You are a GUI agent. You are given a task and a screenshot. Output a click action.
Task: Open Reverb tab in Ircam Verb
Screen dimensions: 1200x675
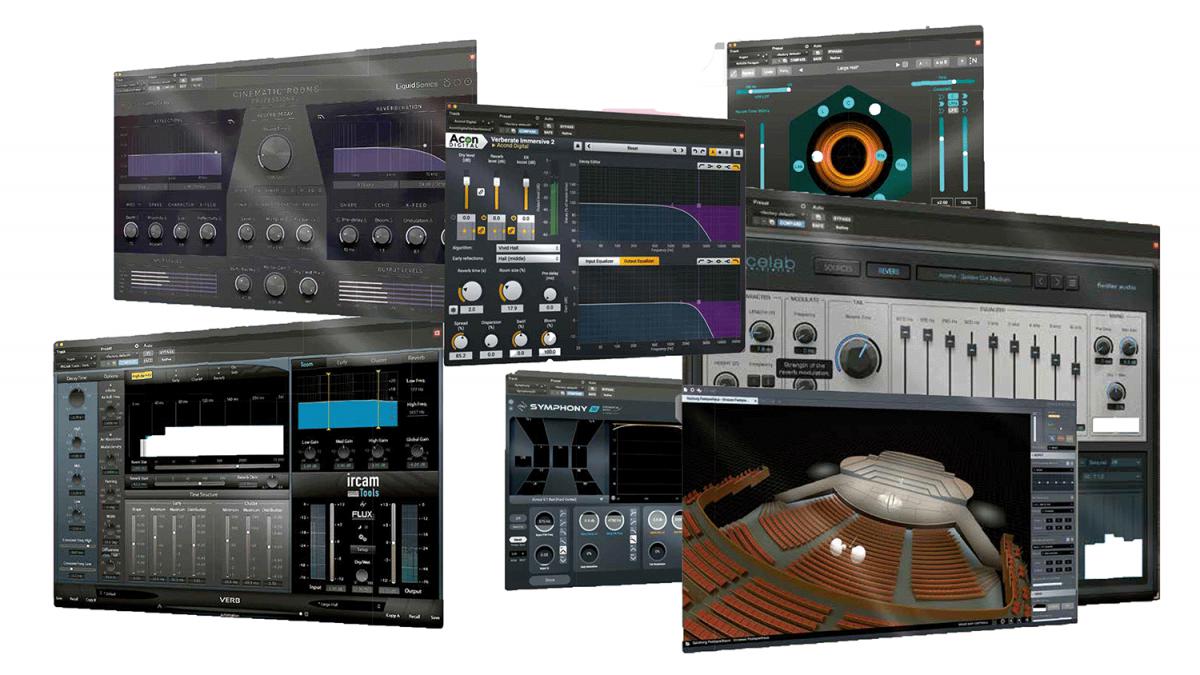416,358
